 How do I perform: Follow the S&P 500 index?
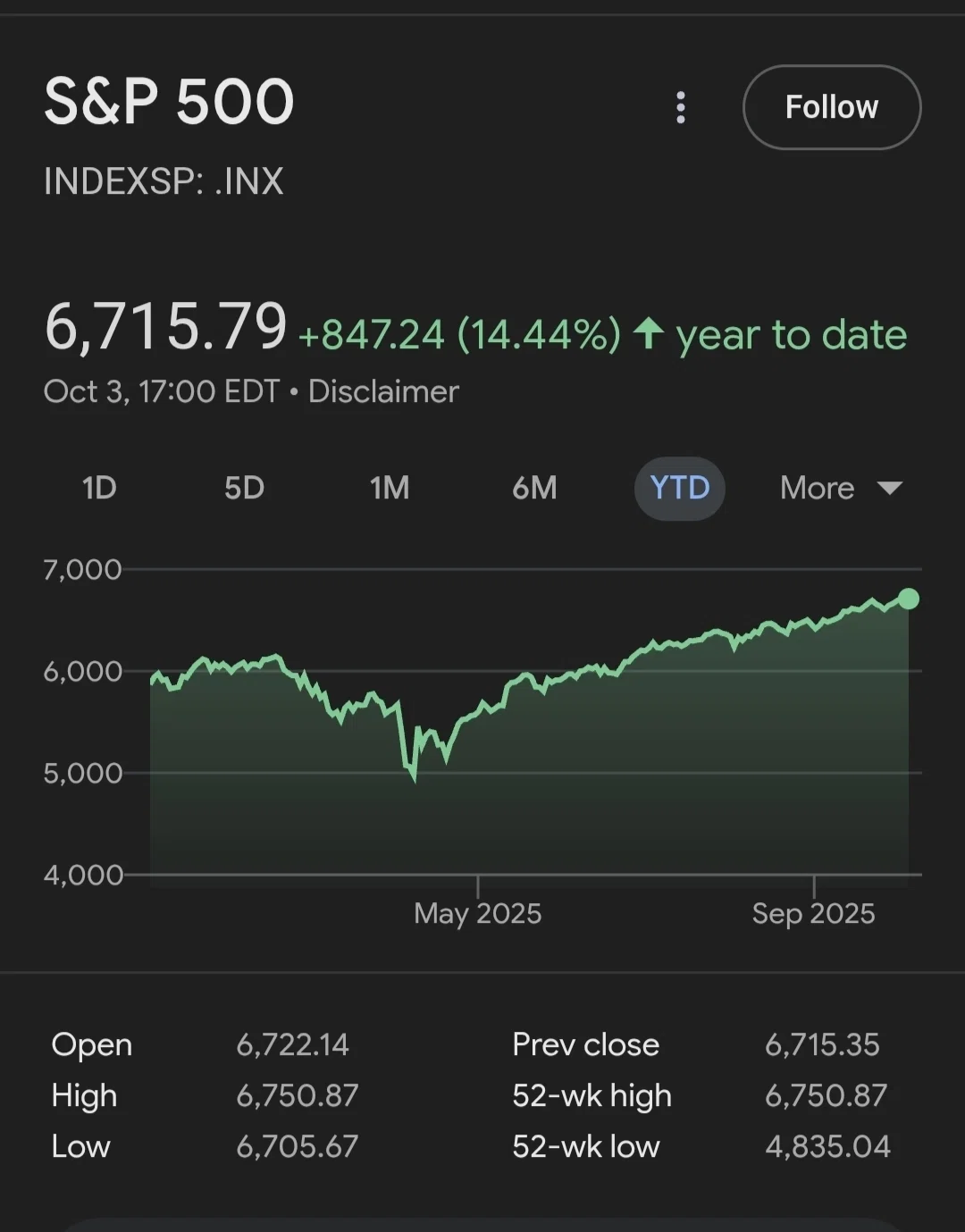click(832, 107)
